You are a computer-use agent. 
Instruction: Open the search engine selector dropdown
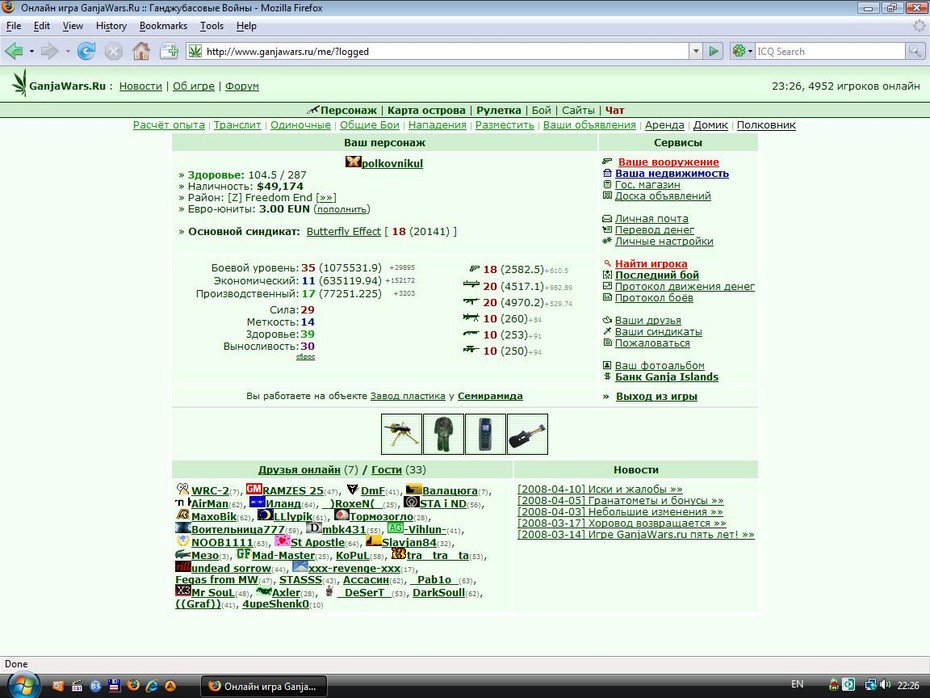tap(742, 52)
